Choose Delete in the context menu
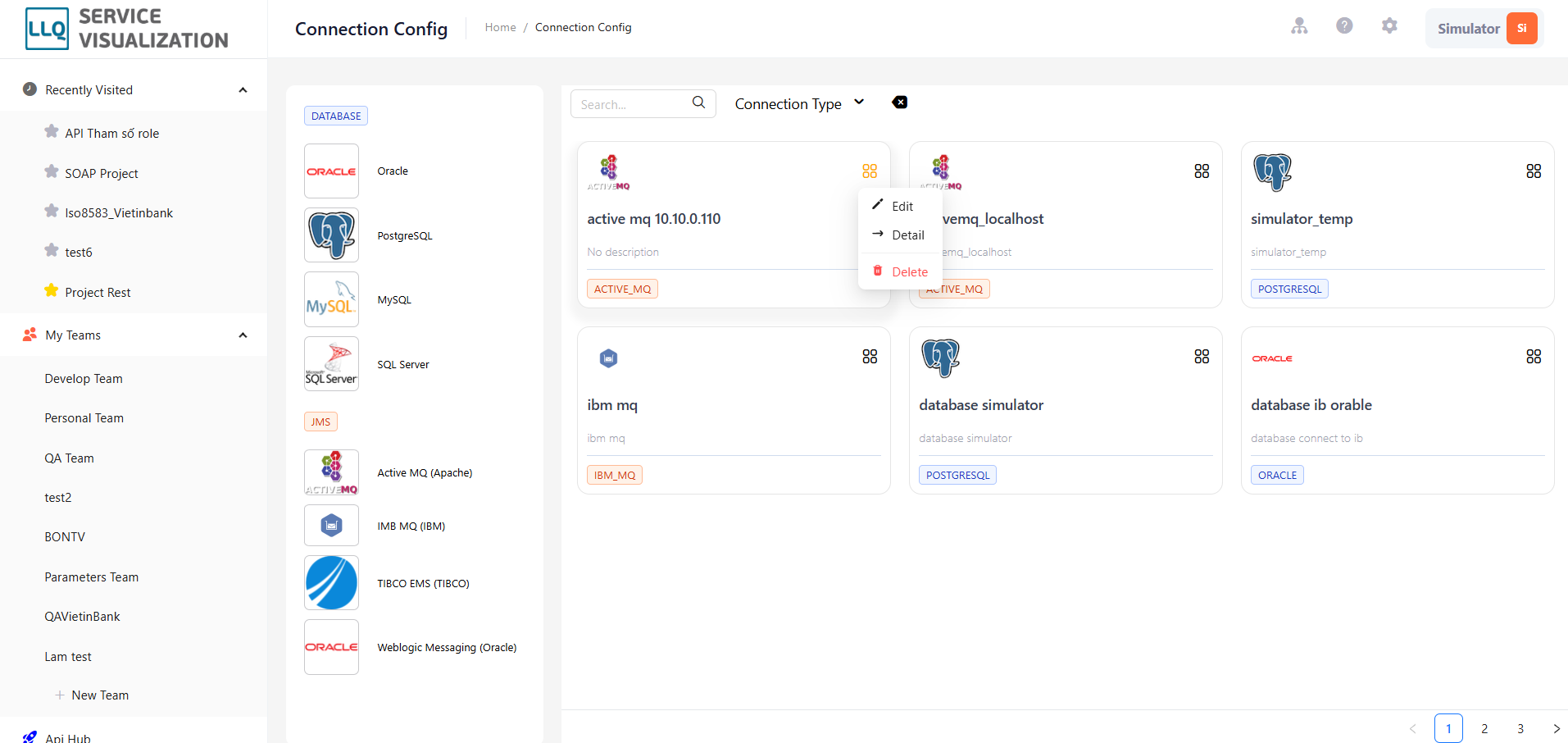The width and height of the screenshot is (1568, 743). [900, 271]
